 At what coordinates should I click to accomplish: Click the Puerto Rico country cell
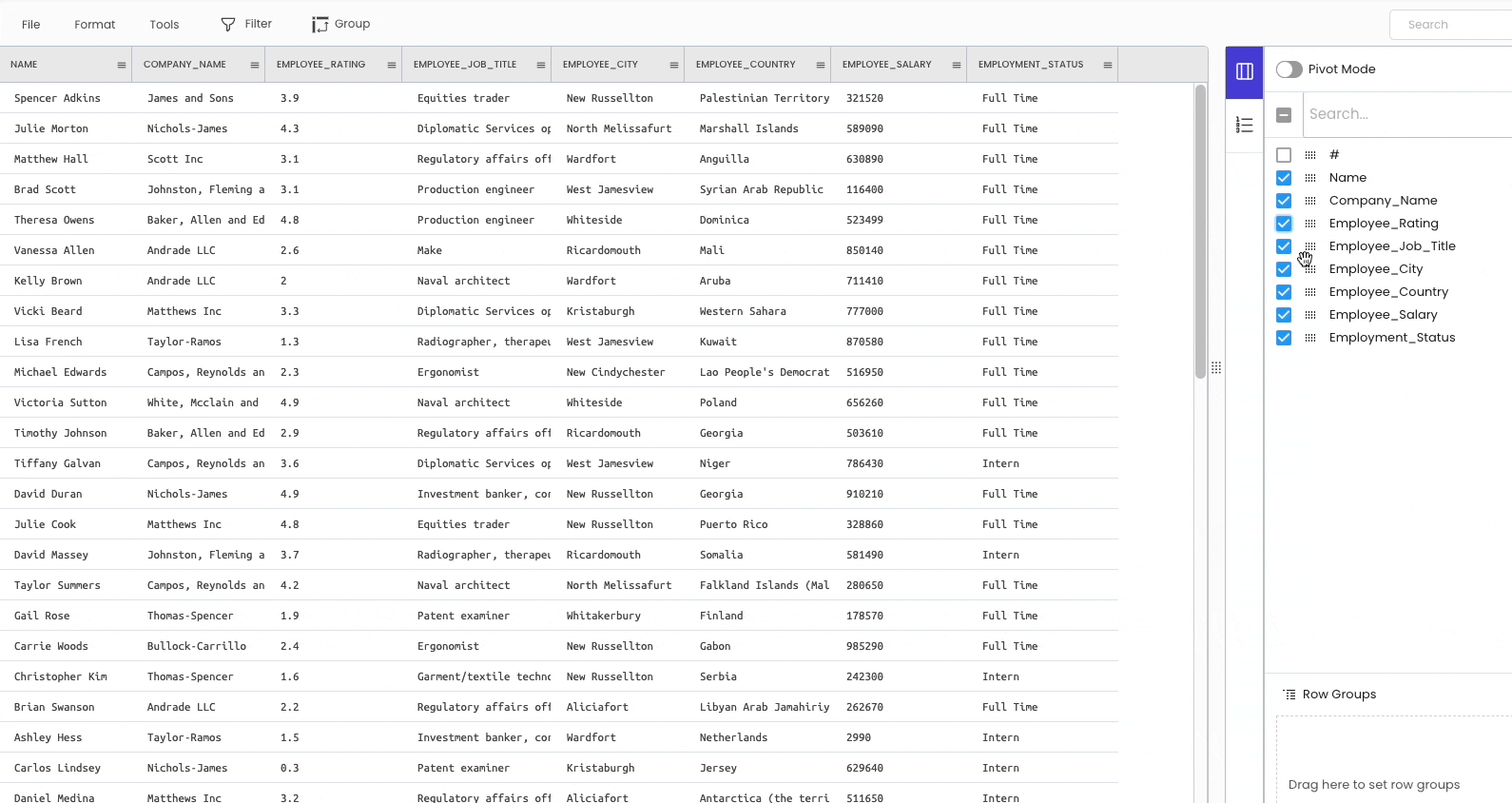[x=758, y=524]
